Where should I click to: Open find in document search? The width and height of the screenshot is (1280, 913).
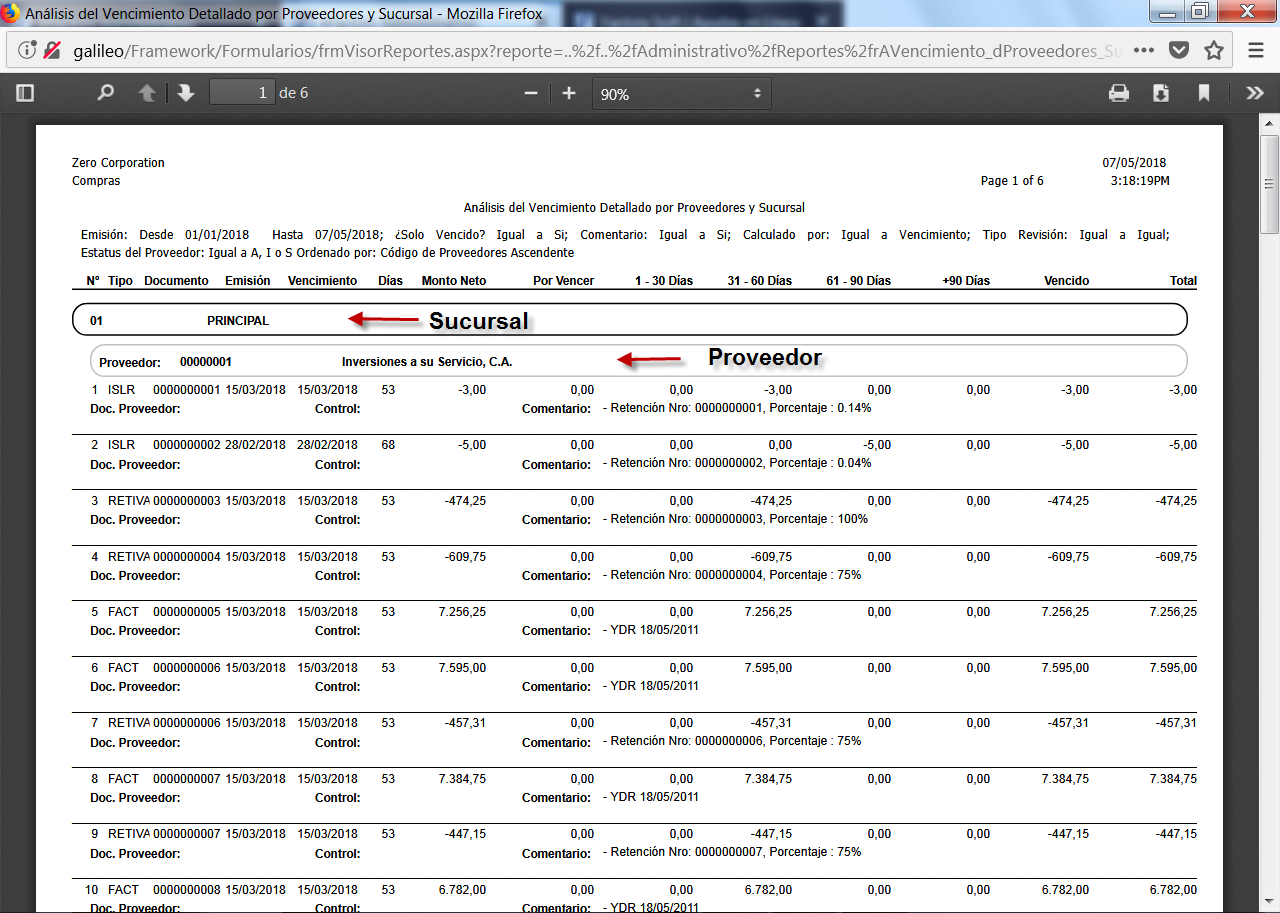point(105,93)
